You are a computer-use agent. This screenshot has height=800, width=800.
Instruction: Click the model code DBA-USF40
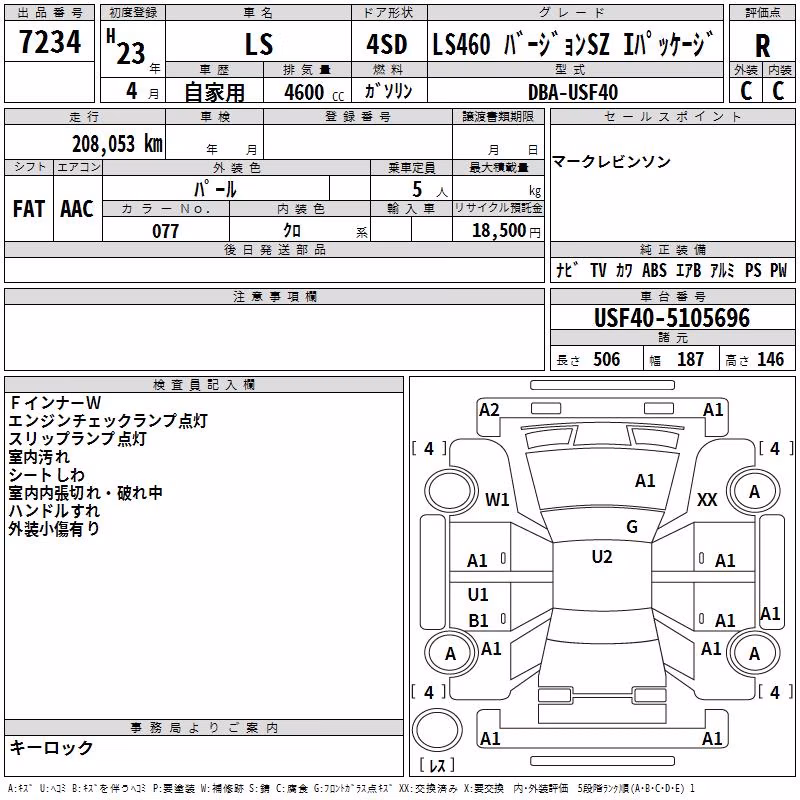tap(572, 92)
